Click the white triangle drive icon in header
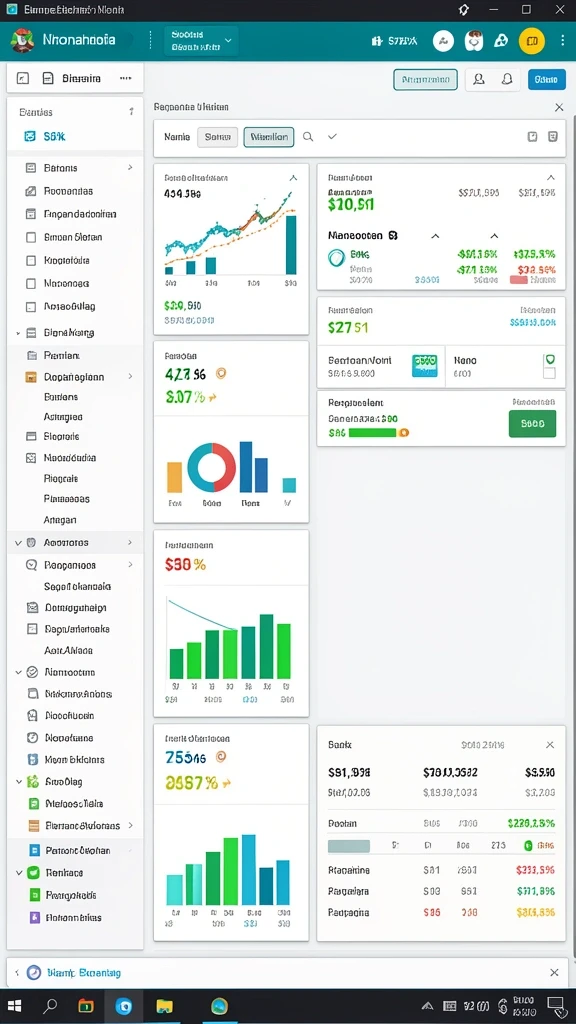Screen dimensions: 576x1024 pyautogui.click(x=501, y=41)
